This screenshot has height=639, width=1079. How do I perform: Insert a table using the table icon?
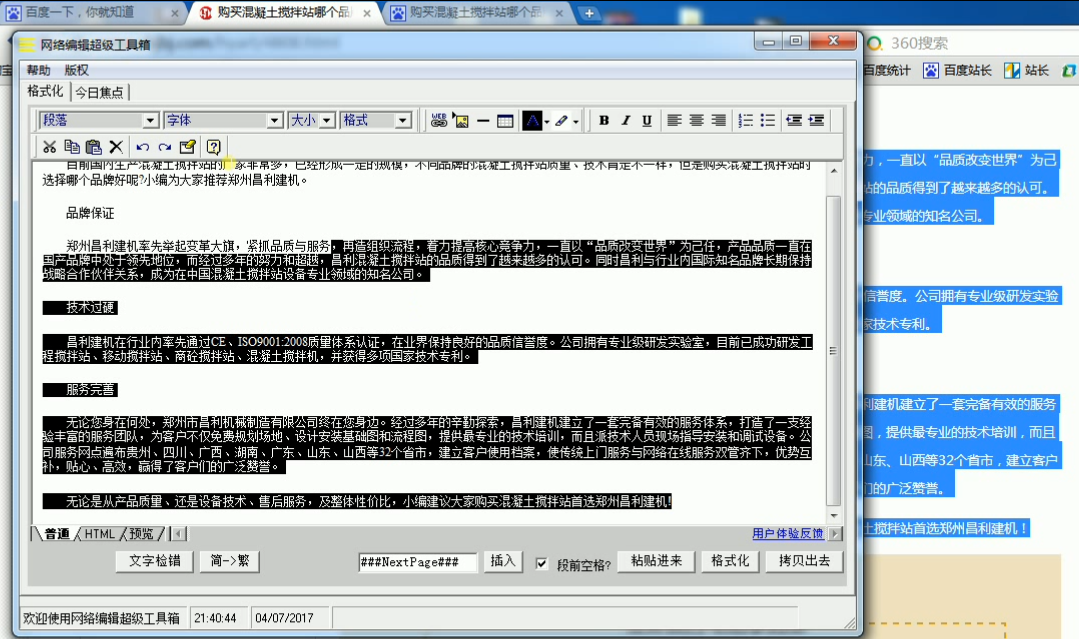pyautogui.click(x=505, y=120)
